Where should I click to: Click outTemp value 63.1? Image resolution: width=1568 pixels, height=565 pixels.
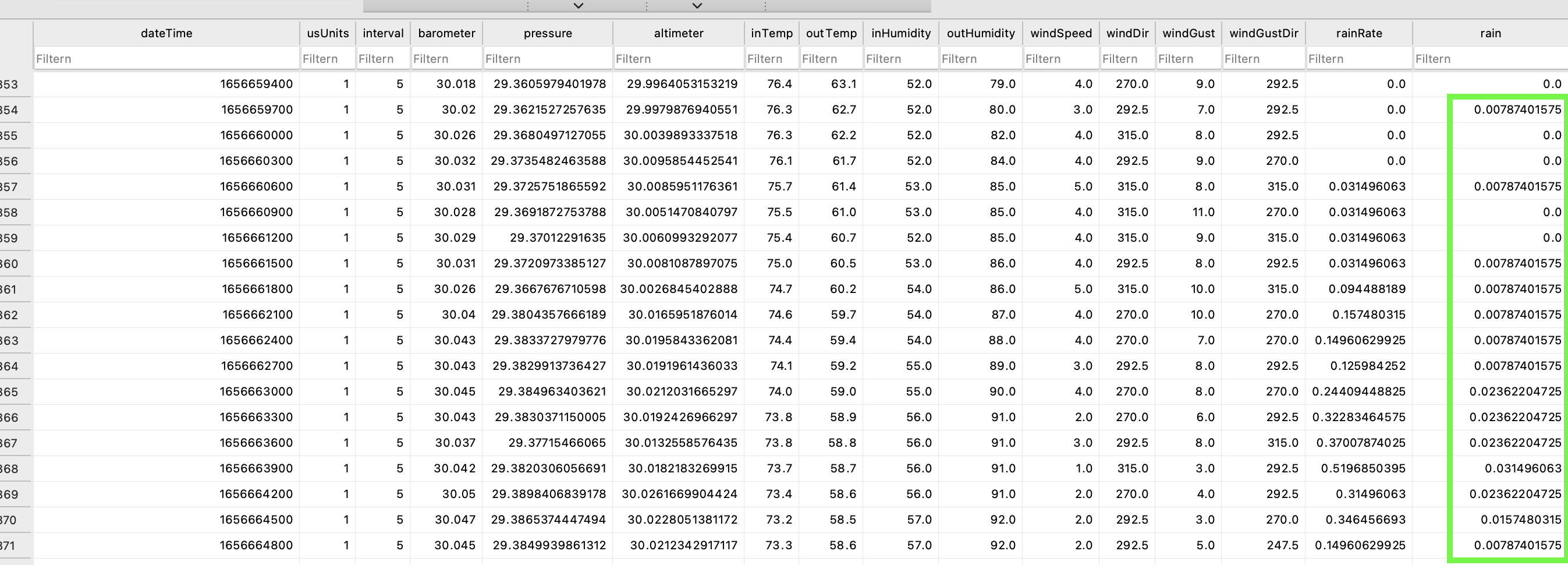point(831,84)
